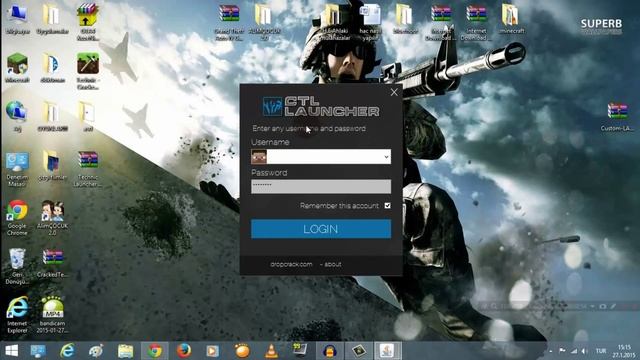
Task: Open the Windows Start button
Action: pyautogui.click(x=12, y=351)
